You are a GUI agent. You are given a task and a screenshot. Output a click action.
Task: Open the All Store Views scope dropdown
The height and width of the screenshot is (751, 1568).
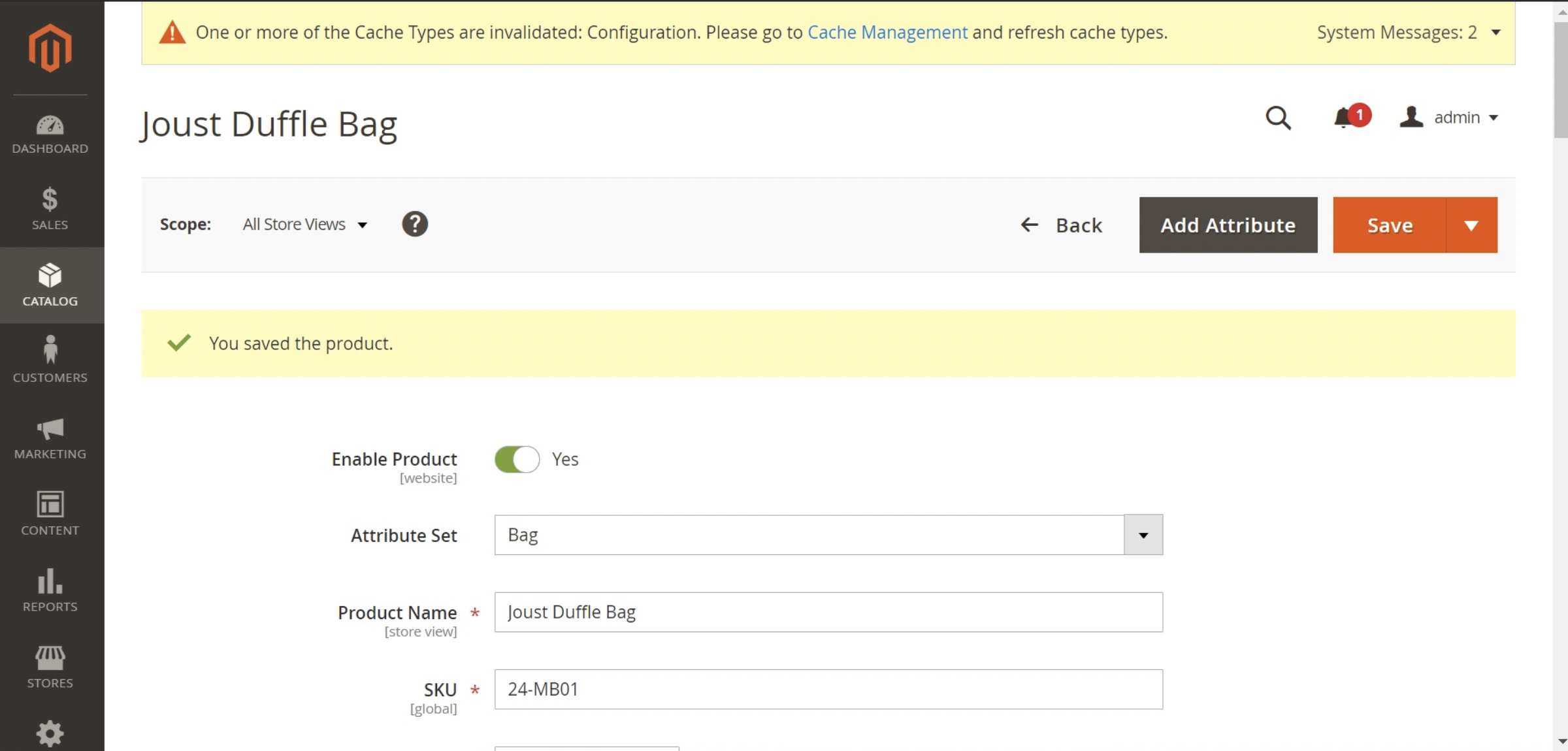click(304, 224)
